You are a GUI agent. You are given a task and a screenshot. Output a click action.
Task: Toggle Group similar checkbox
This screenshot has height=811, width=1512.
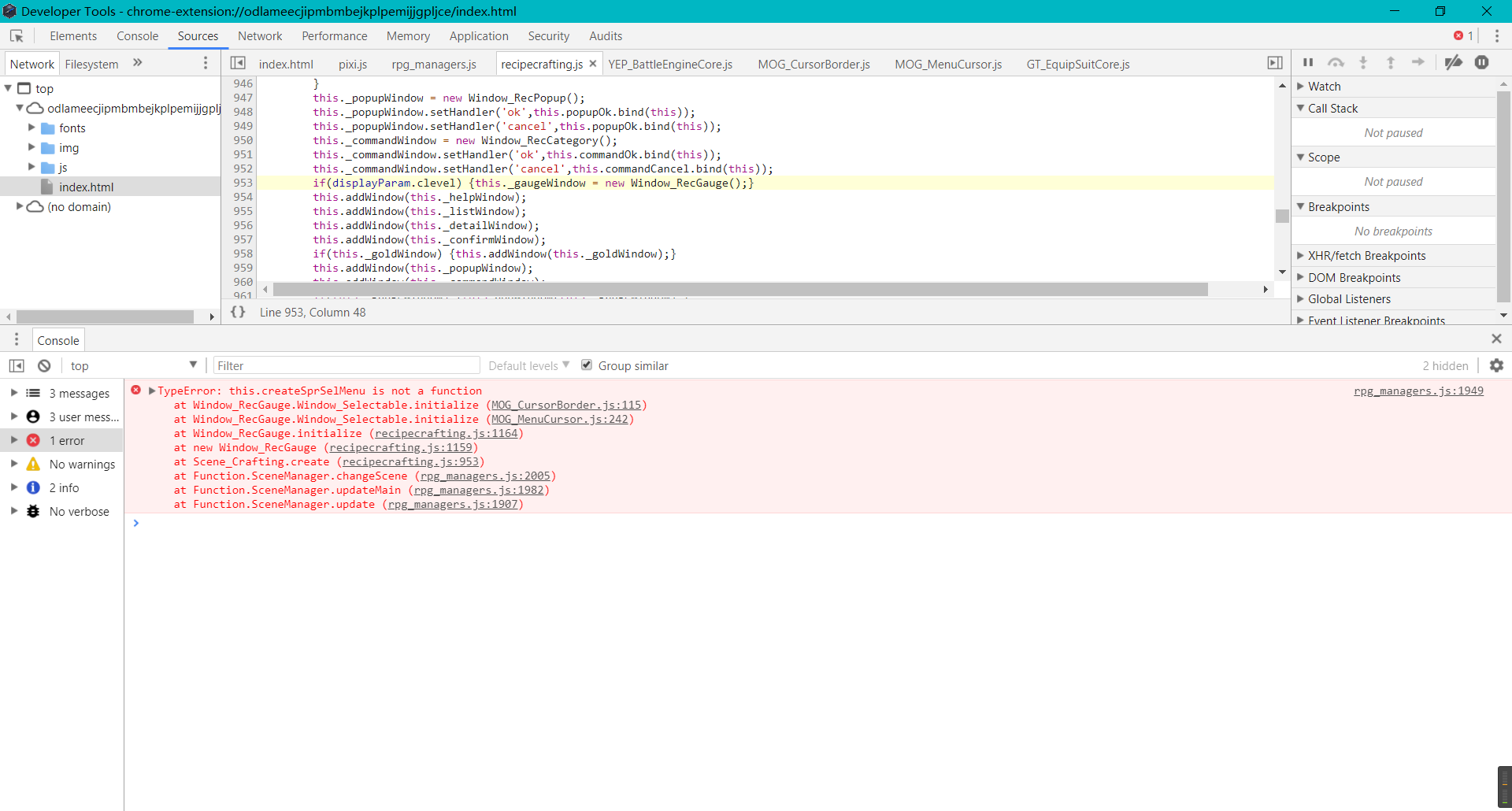(587, 365)
